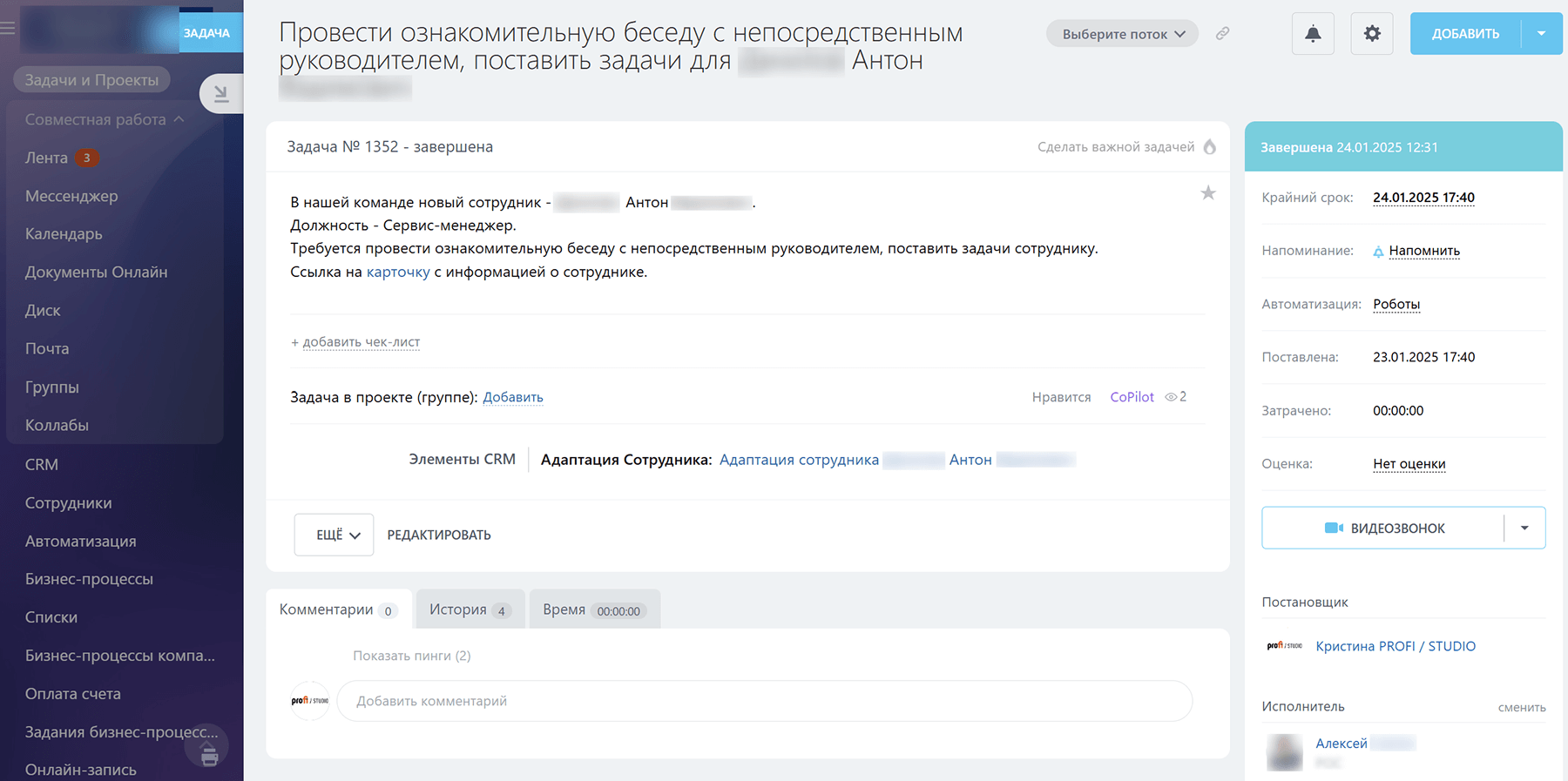Mark task favorite with star icon
This screenshot has width=1568, height=781.
pyautogui.click(x=1208, y=193)
